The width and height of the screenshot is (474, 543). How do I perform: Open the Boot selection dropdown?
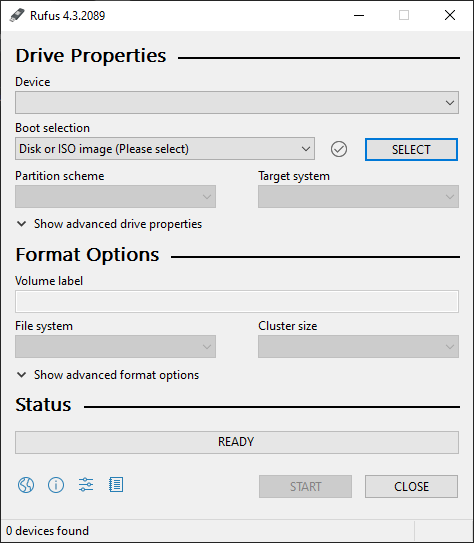point(165,149)
